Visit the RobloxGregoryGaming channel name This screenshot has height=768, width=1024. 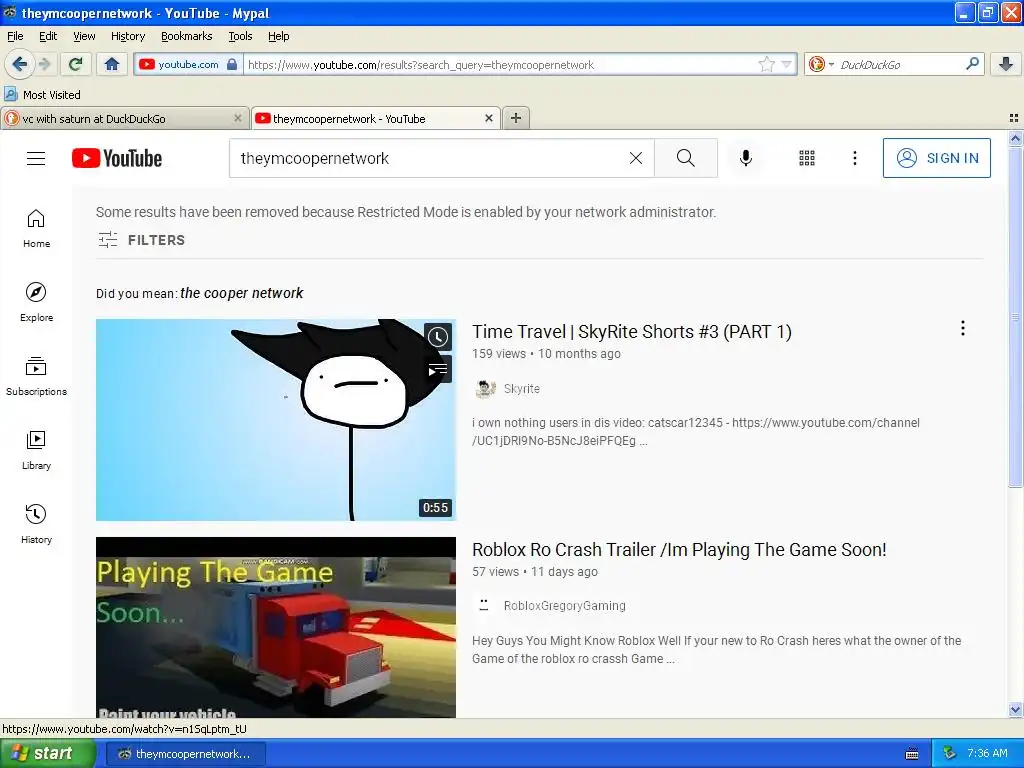[x=564, y=606]
